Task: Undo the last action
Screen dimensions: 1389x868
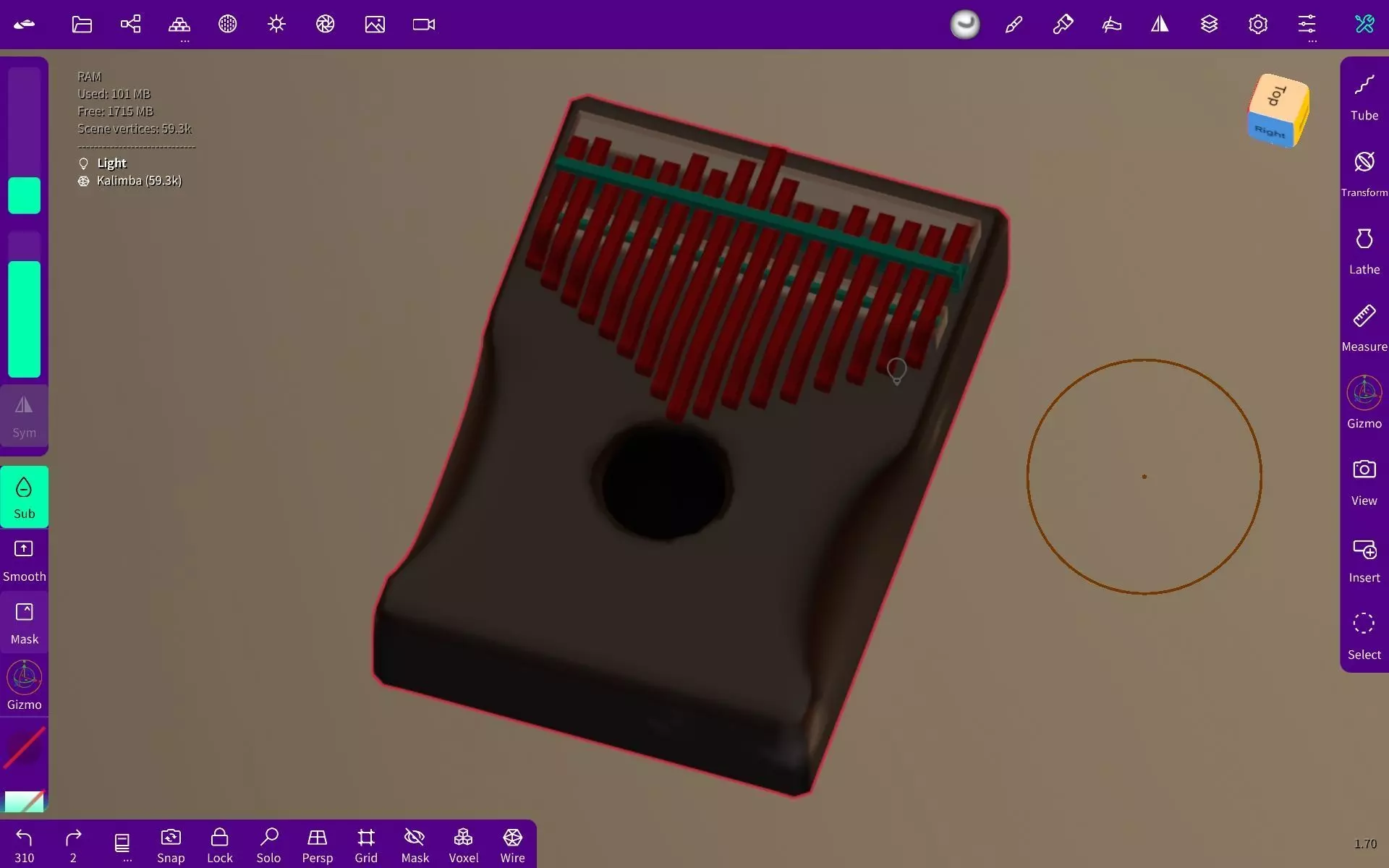Action: click(x=24, y=844)
